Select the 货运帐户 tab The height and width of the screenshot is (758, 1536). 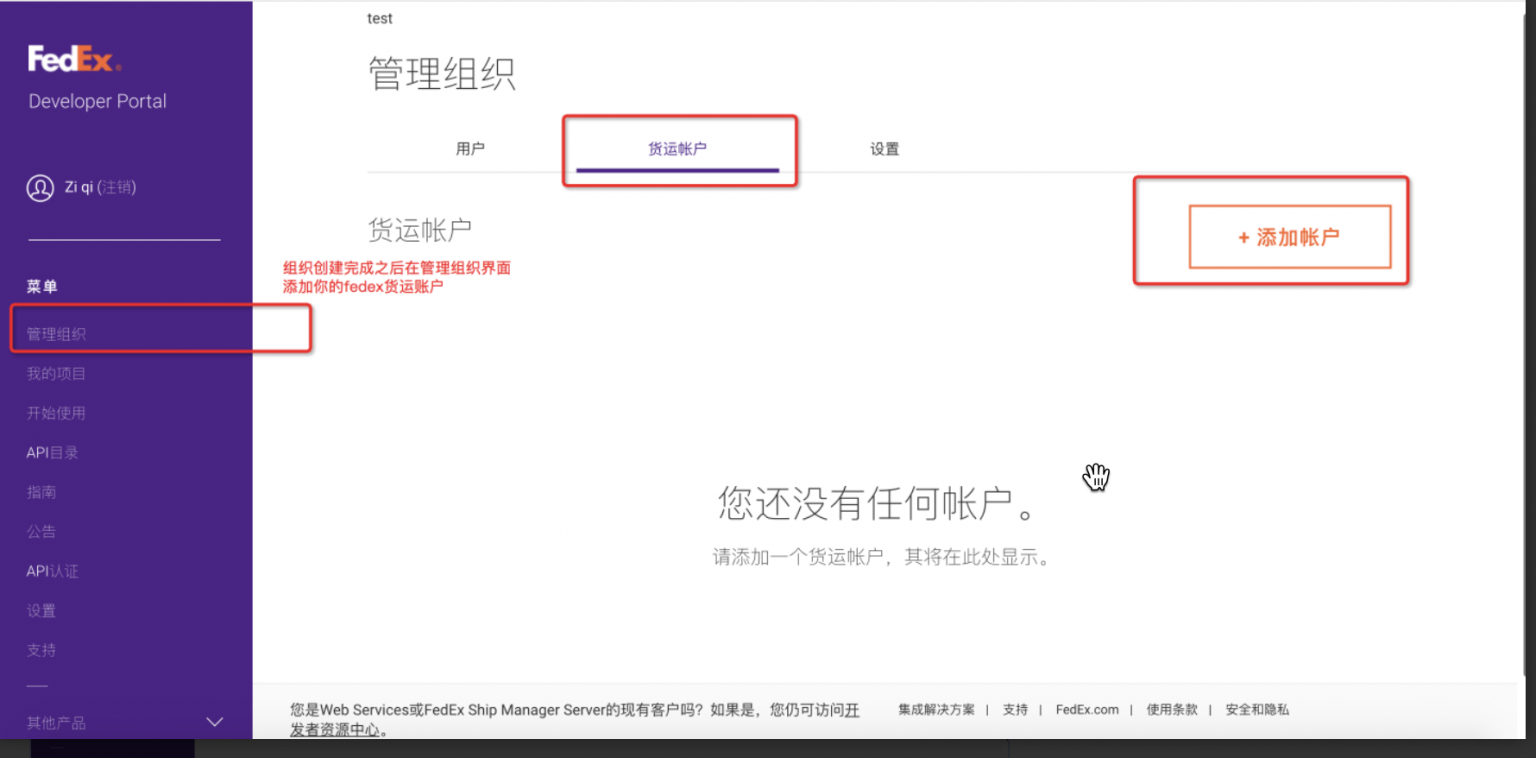pyautogui.click(x=677, y=149)
